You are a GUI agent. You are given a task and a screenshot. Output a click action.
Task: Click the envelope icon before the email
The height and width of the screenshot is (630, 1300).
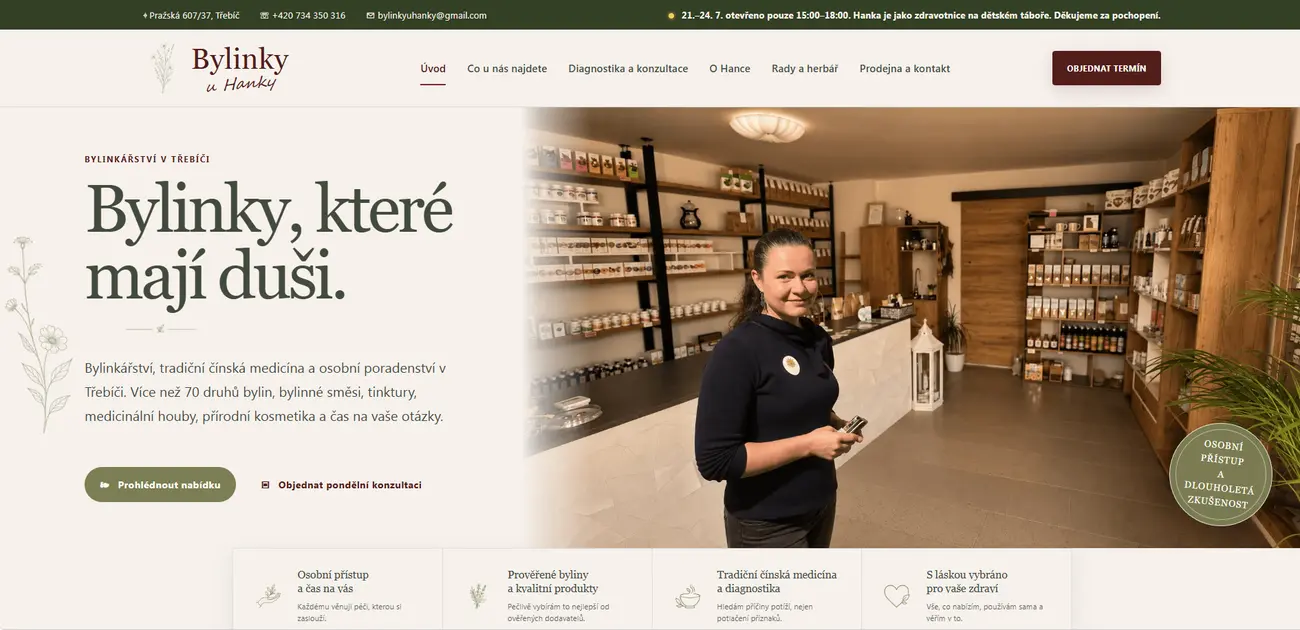click(x=370, y=16)
